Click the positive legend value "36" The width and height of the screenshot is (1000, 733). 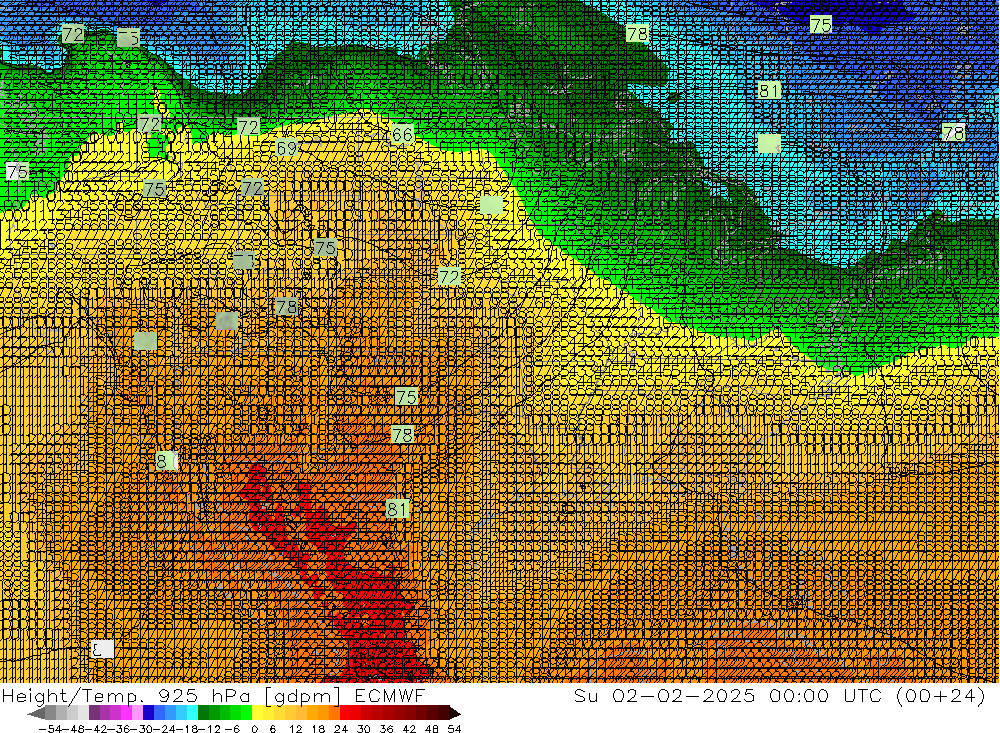386,729
